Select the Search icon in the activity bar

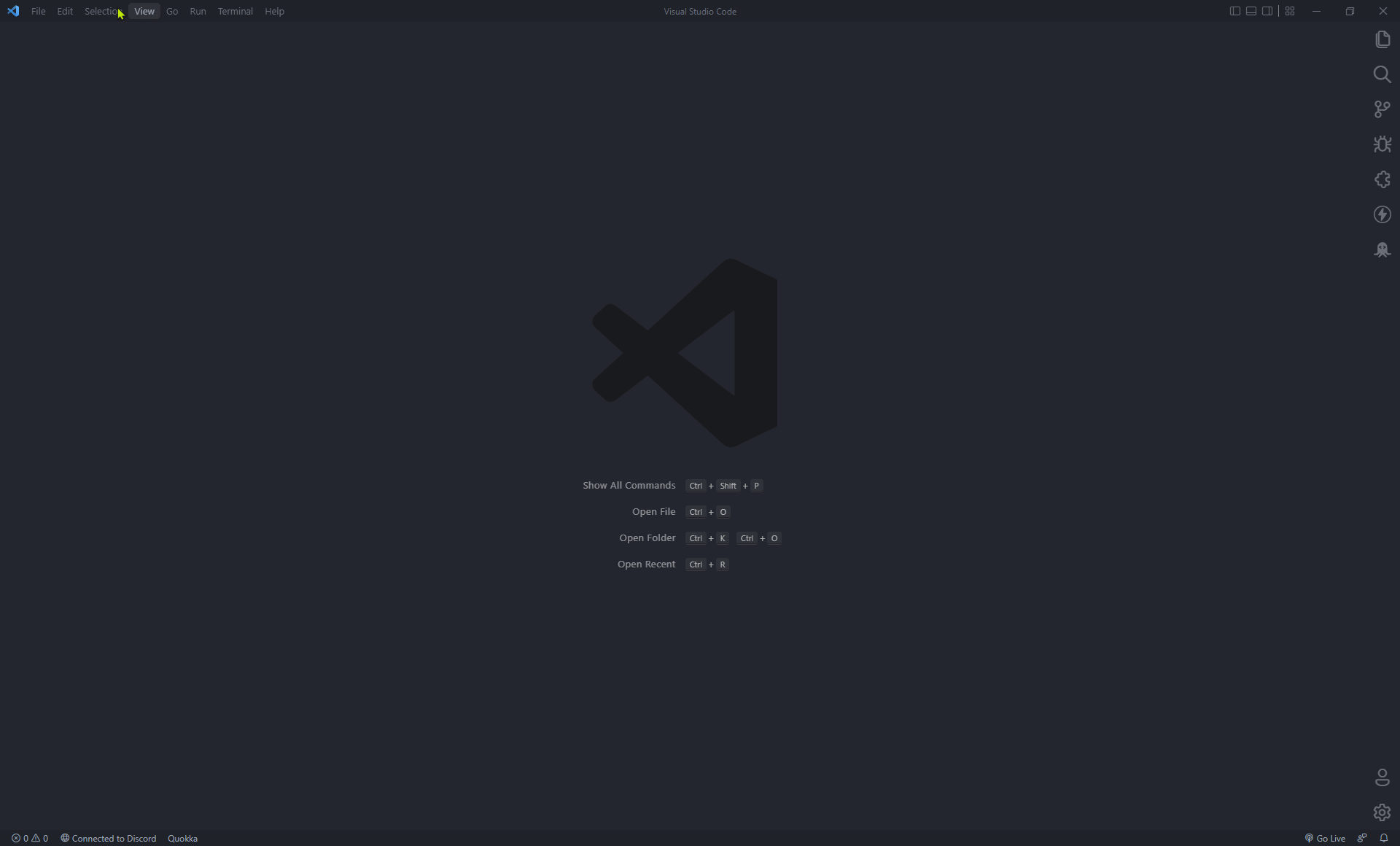click(x=1382, y=74)
